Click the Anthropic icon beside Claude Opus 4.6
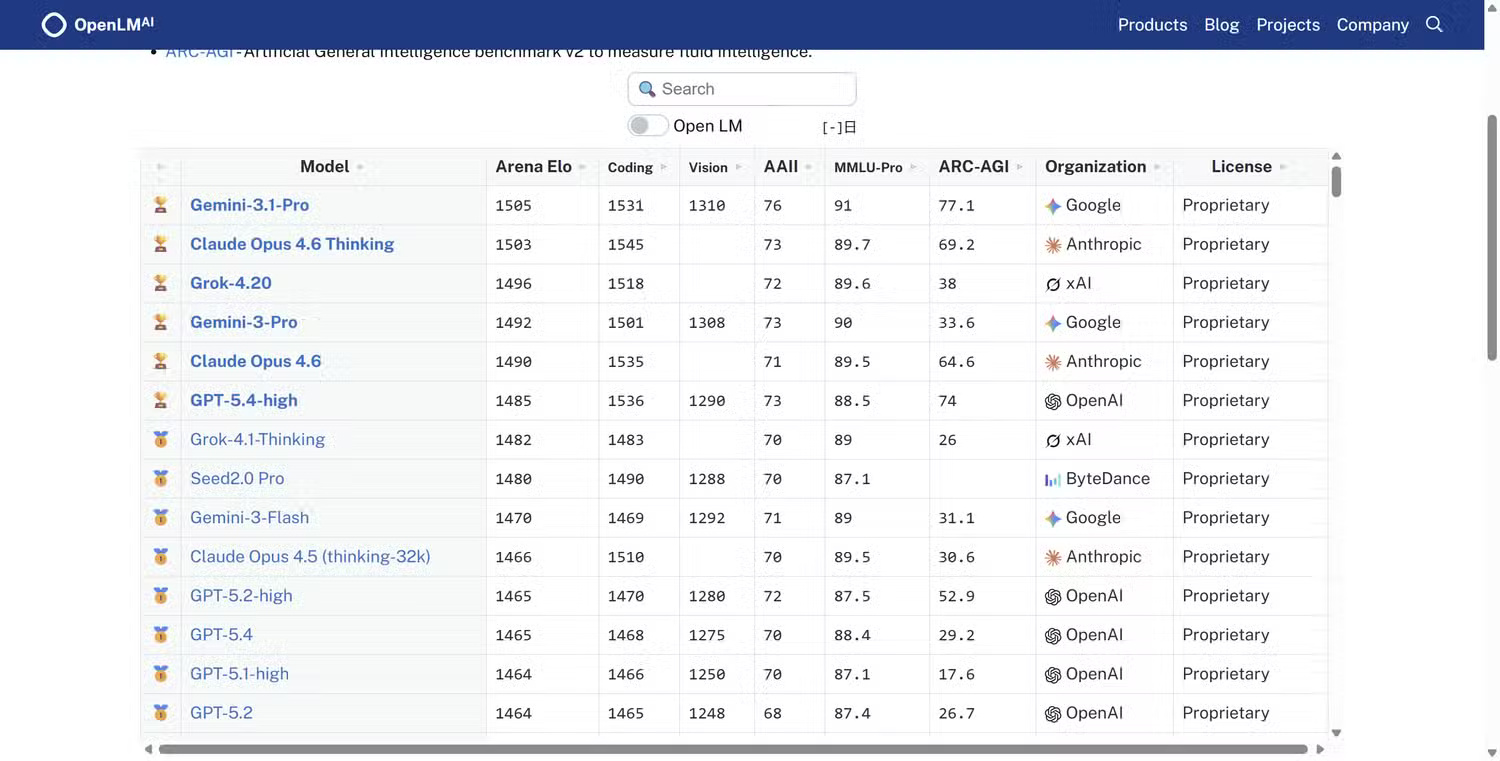1500x761 pixels. pos(1053,361)
